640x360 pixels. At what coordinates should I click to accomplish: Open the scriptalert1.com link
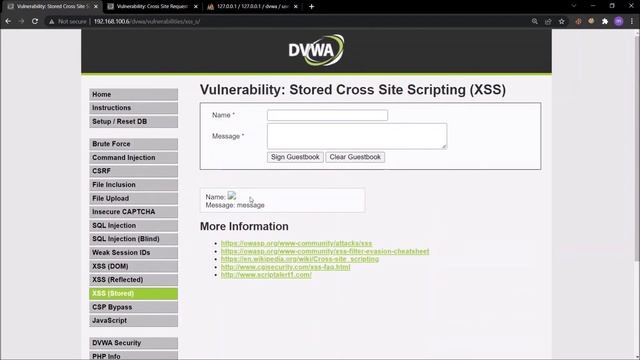tap(266, 275)
